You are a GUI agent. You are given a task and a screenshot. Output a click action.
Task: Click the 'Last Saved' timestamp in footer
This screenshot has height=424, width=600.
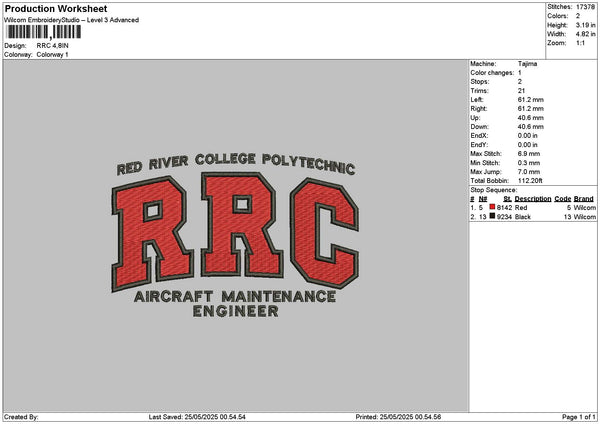pyautogui.click(x=197, y=417)
